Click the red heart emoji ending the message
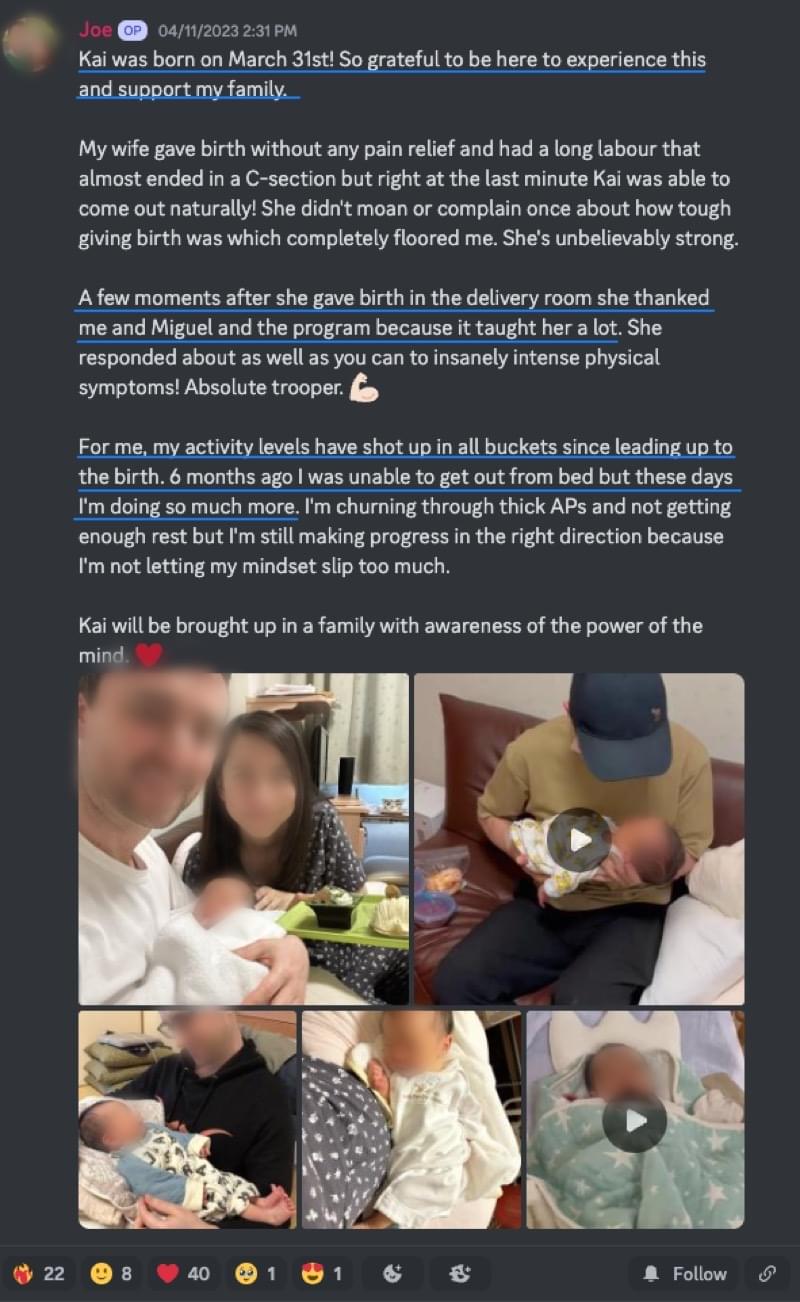The width and height of the screenshot is (800, 1302). [149, 656]
